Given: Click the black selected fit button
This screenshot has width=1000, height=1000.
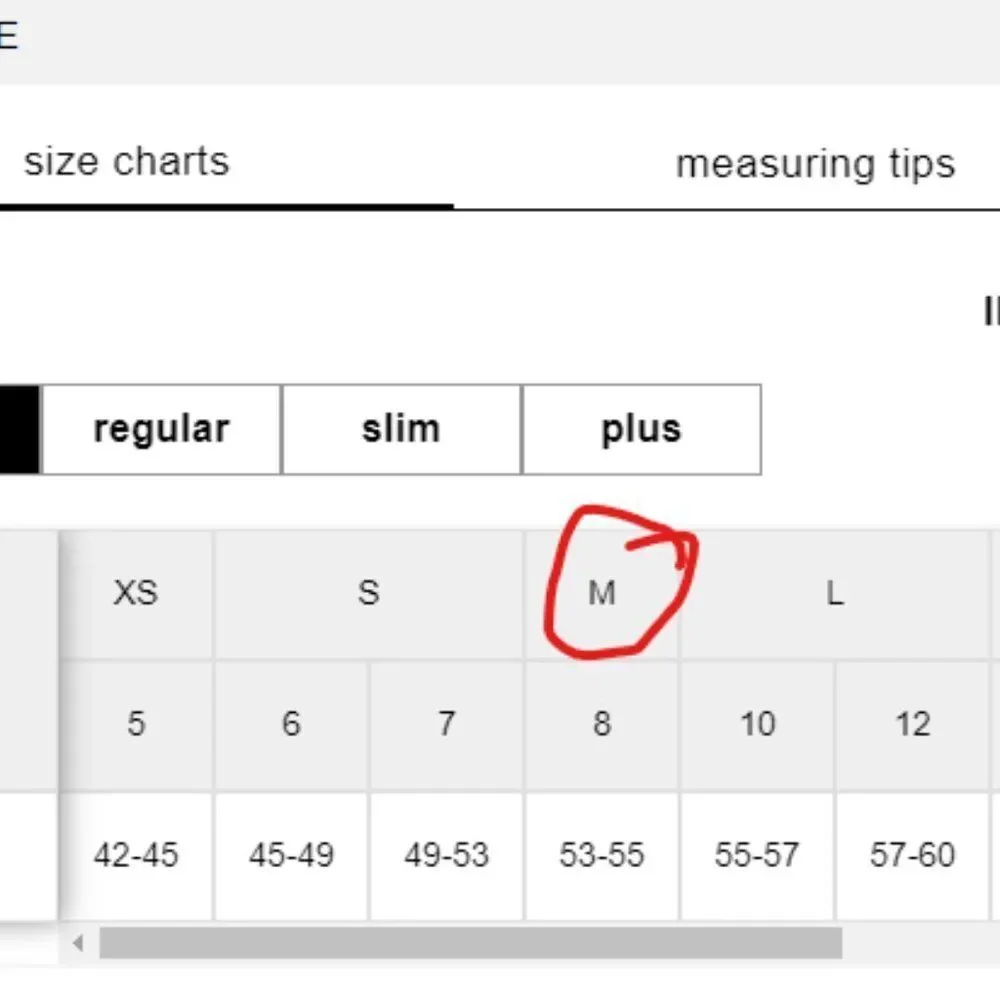Looking at the screenshot, I should (20, 429).
